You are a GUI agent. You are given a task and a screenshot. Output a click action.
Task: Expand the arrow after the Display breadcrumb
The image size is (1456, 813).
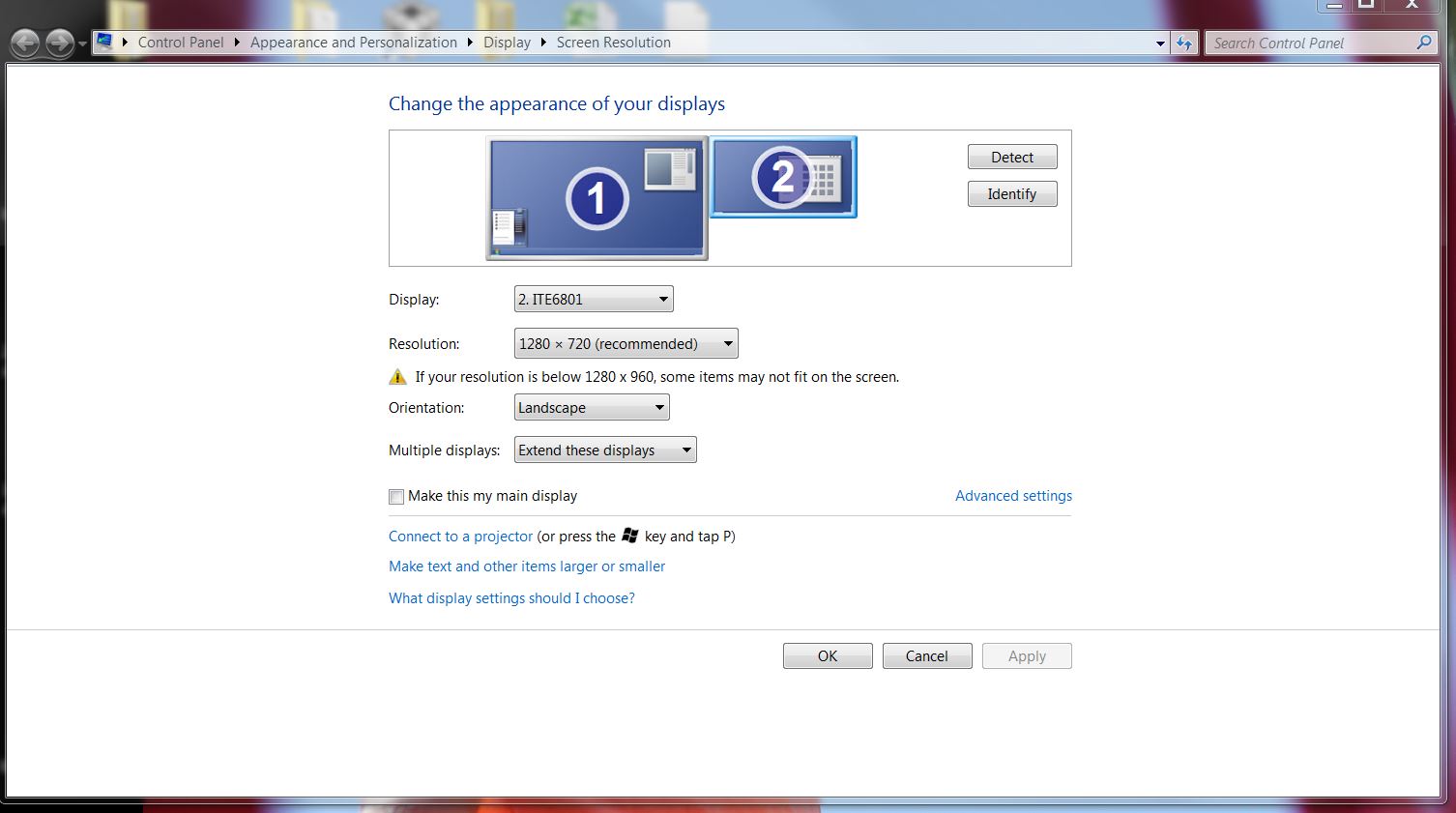[544, 43]
